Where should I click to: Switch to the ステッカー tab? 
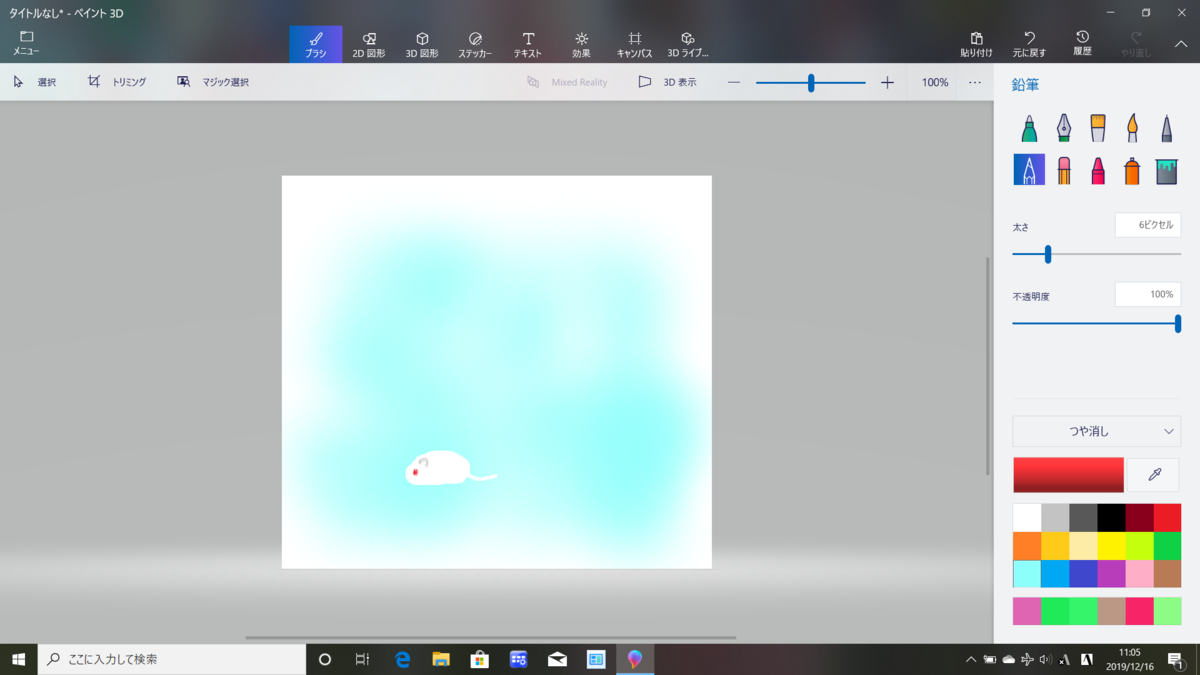coord(475,44)
